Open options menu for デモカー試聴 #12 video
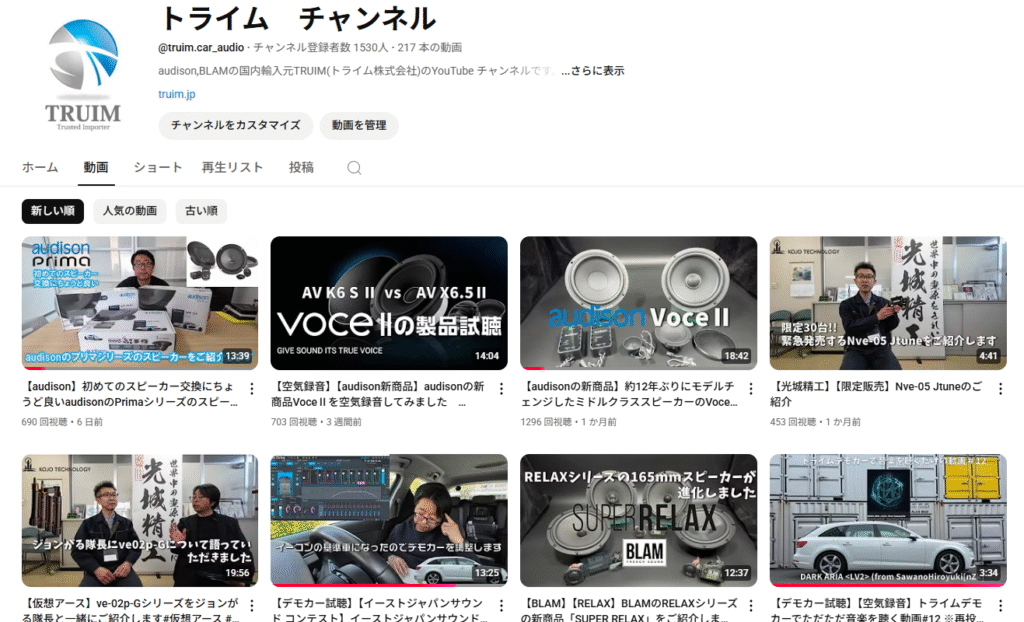Screen dimensions: 1024x622 pos(1000,606)
